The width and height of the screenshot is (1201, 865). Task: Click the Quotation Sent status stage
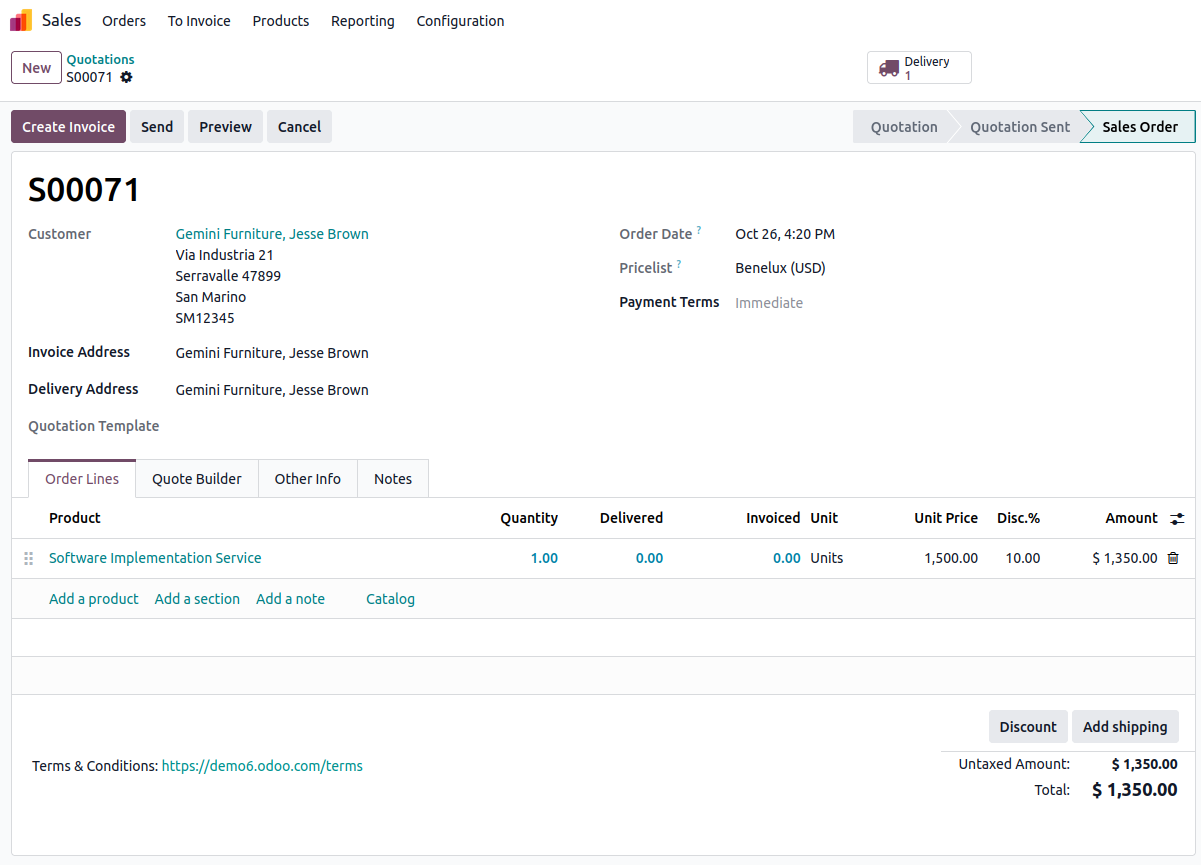pyautogui.click(x=1019, y=127)
